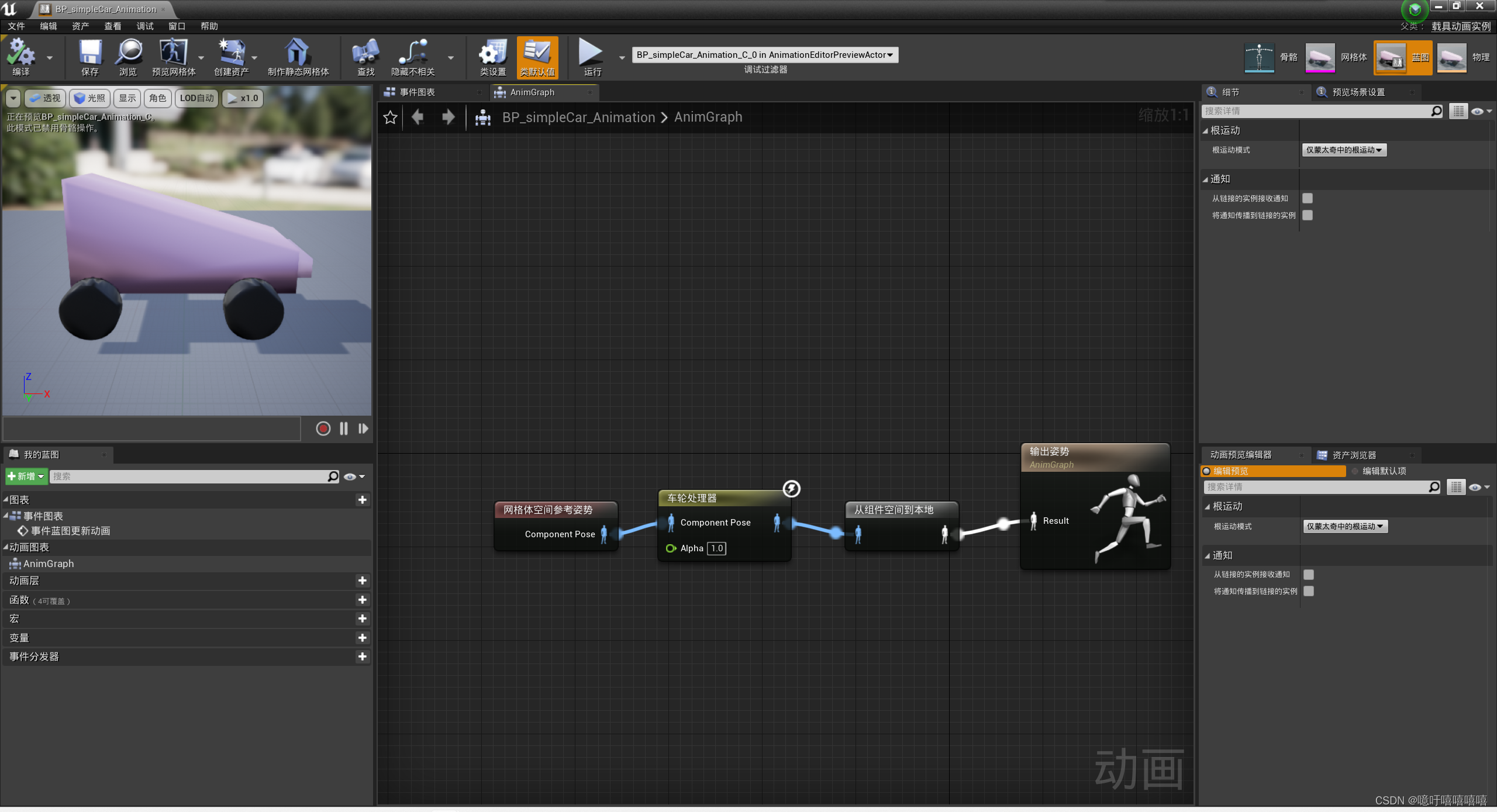Screen dimensions: 1497x812
Task: Switch to the 事件图表 tab
Action: tap(417, 92)
